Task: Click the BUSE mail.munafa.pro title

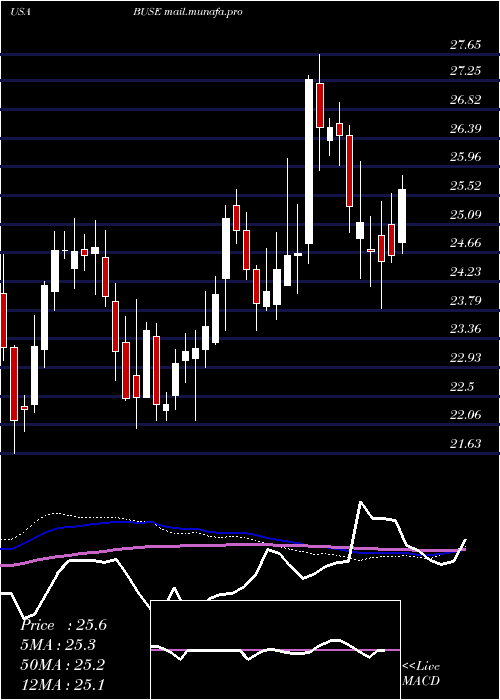Action: [x=188, y=12]
